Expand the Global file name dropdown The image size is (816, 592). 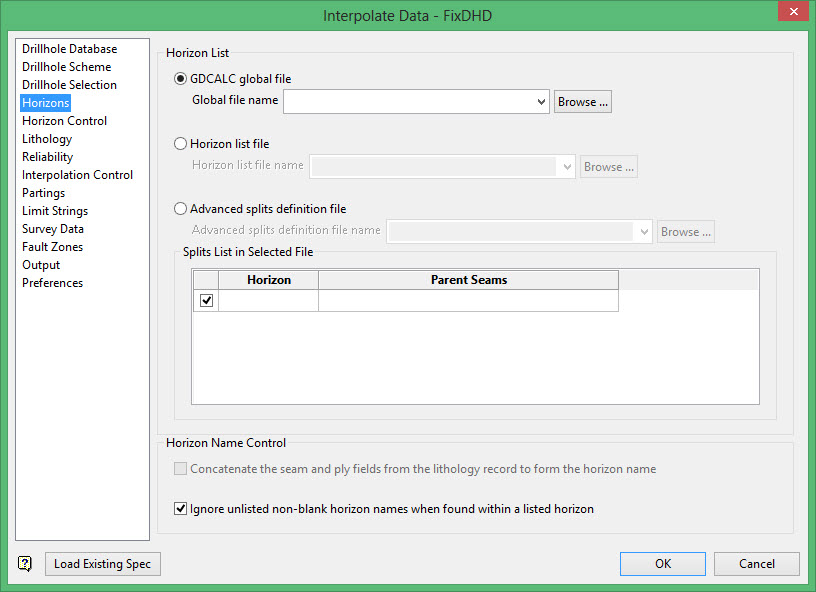click(x=541, y=101)
